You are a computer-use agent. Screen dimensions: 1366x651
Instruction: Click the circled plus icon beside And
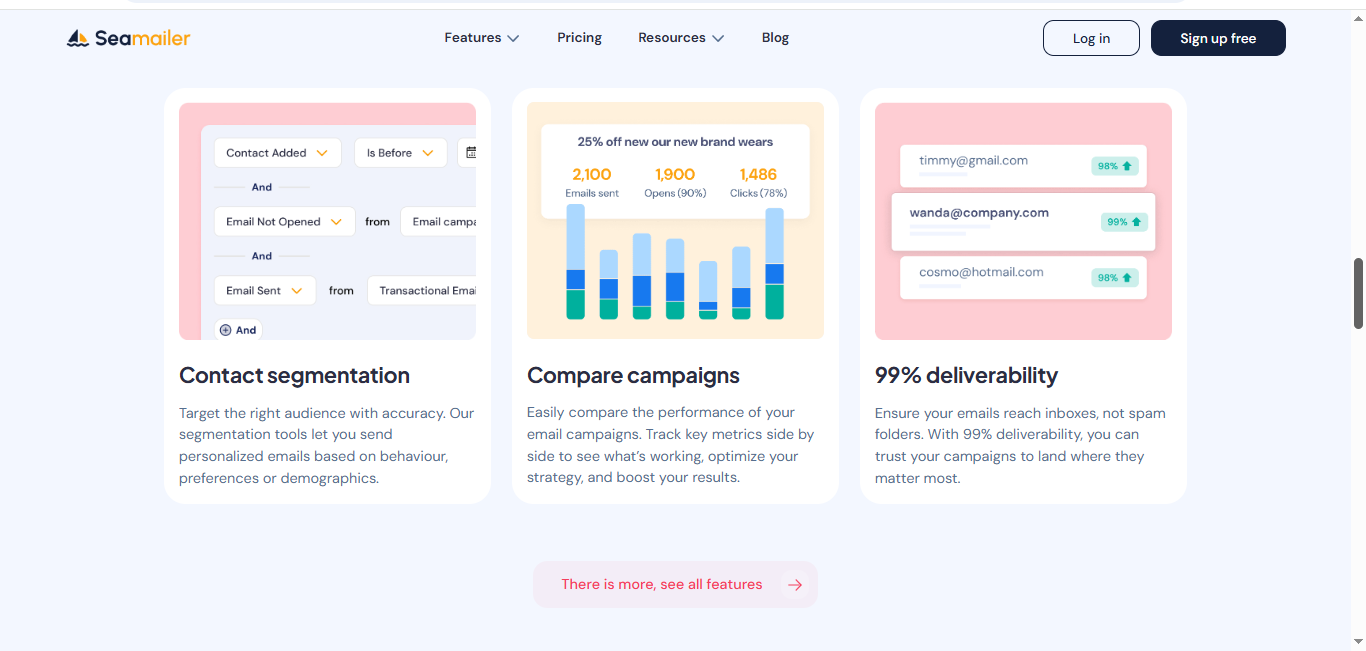[x=225, y=330]
